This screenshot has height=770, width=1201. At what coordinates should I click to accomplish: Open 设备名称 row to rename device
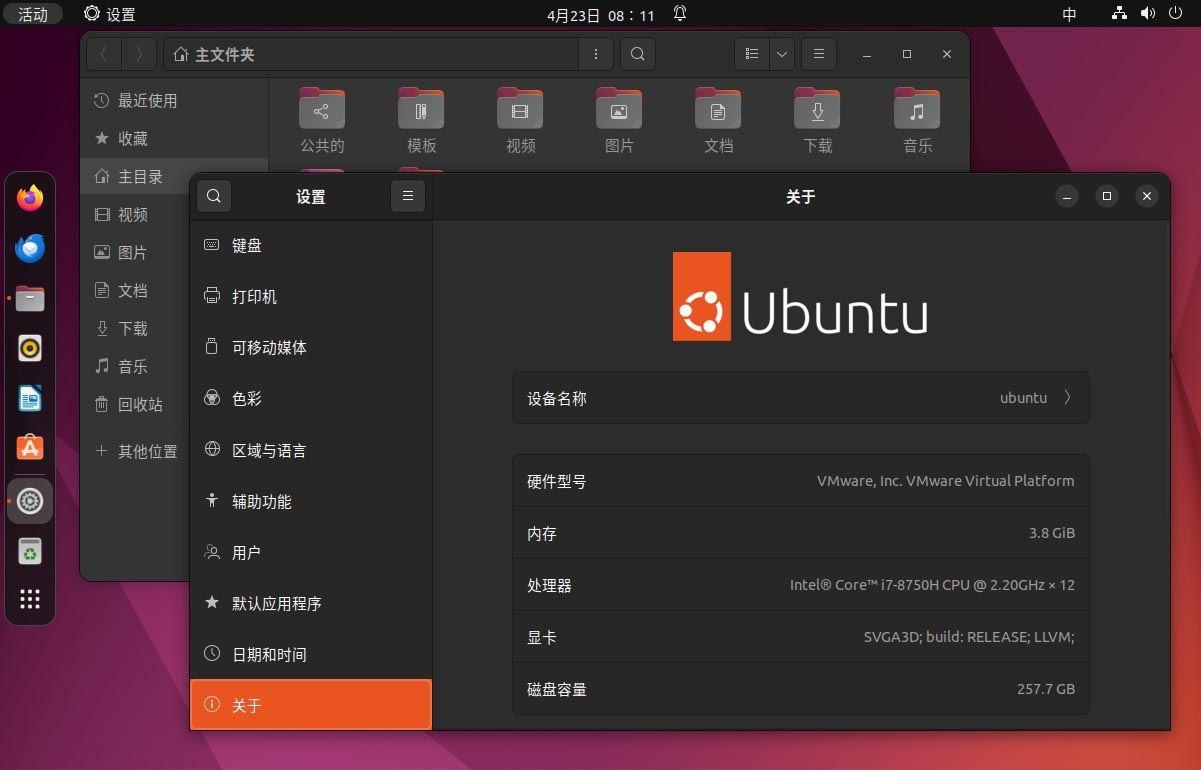coord(800,398)
